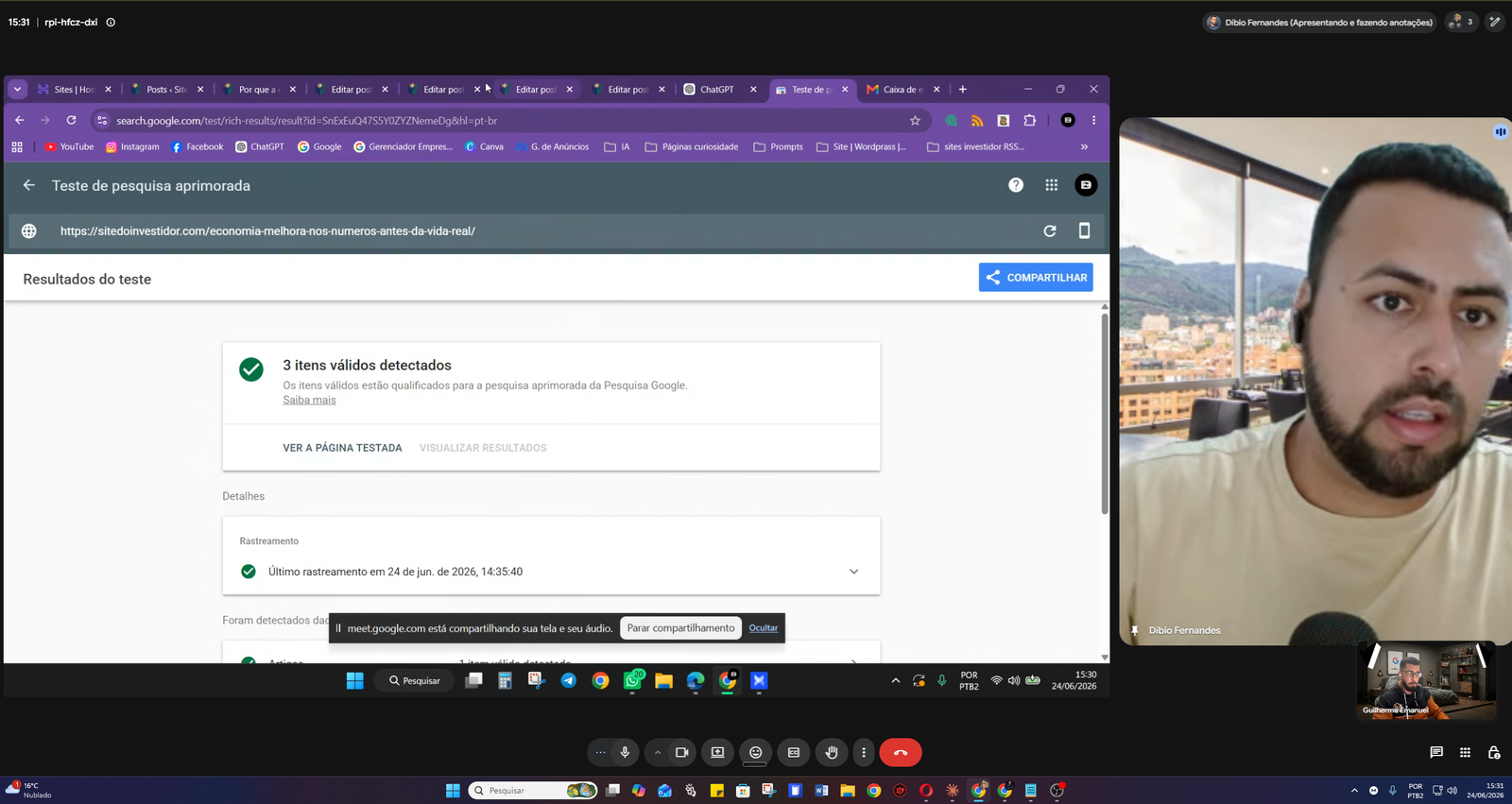Click the tested URL field
This screenshot has height=804, width=1512.
click(x=529, y=231)
